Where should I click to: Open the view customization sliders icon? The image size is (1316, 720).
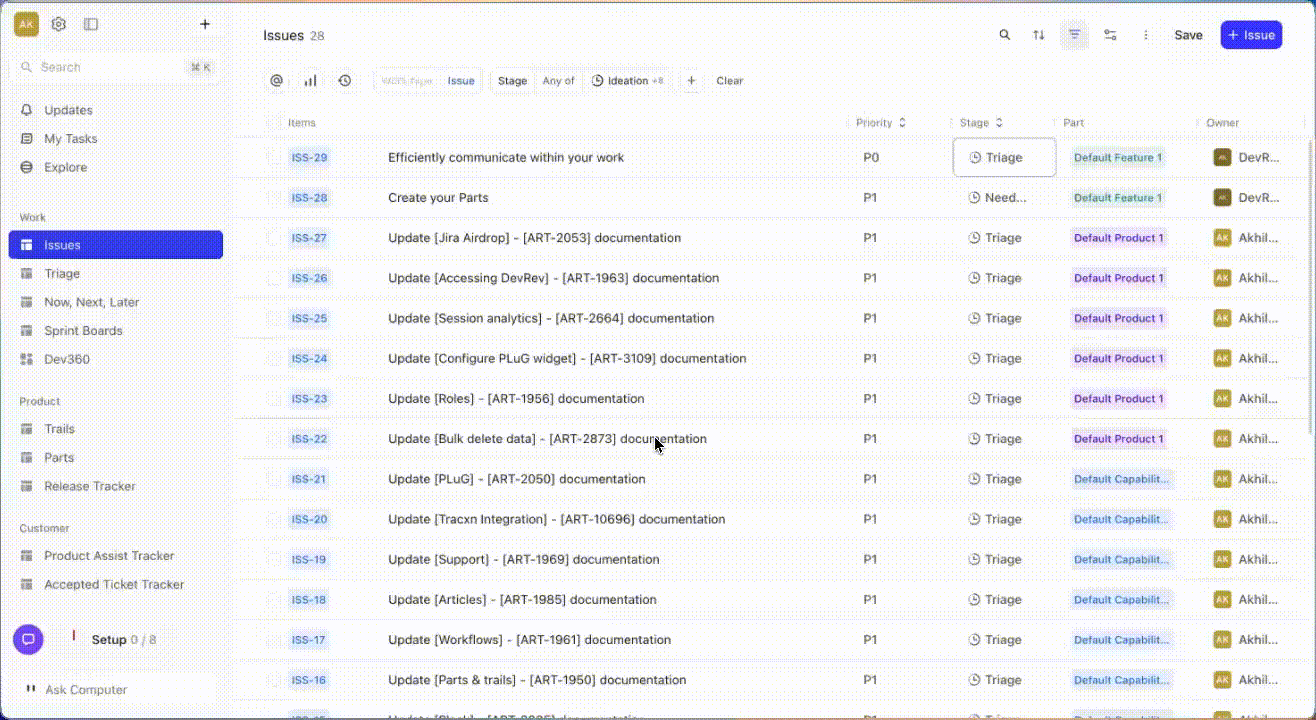[1110, 35]
